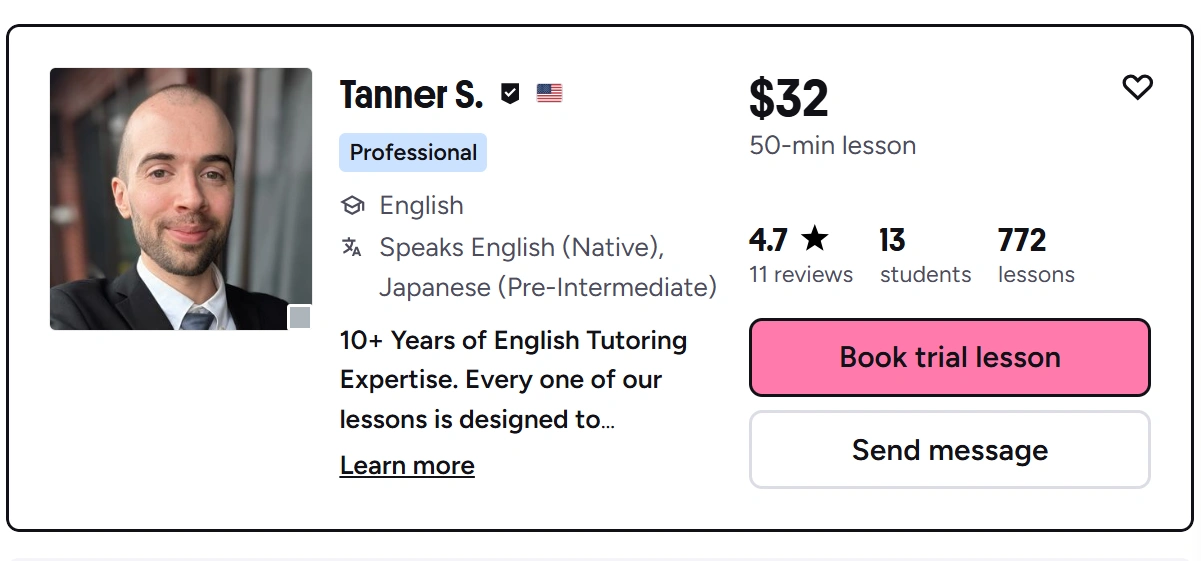Click the 50-min lesson label
The height and width of the screenshot is (561, 1201).
coord(832,146)
